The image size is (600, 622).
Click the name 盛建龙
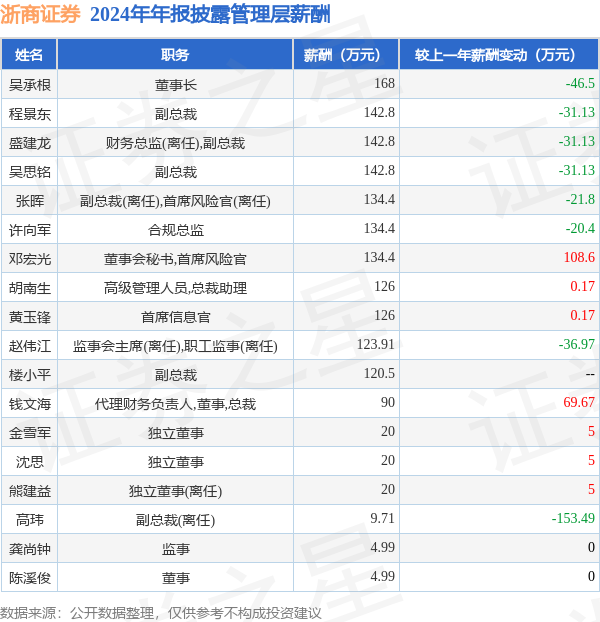pos(30,143)
